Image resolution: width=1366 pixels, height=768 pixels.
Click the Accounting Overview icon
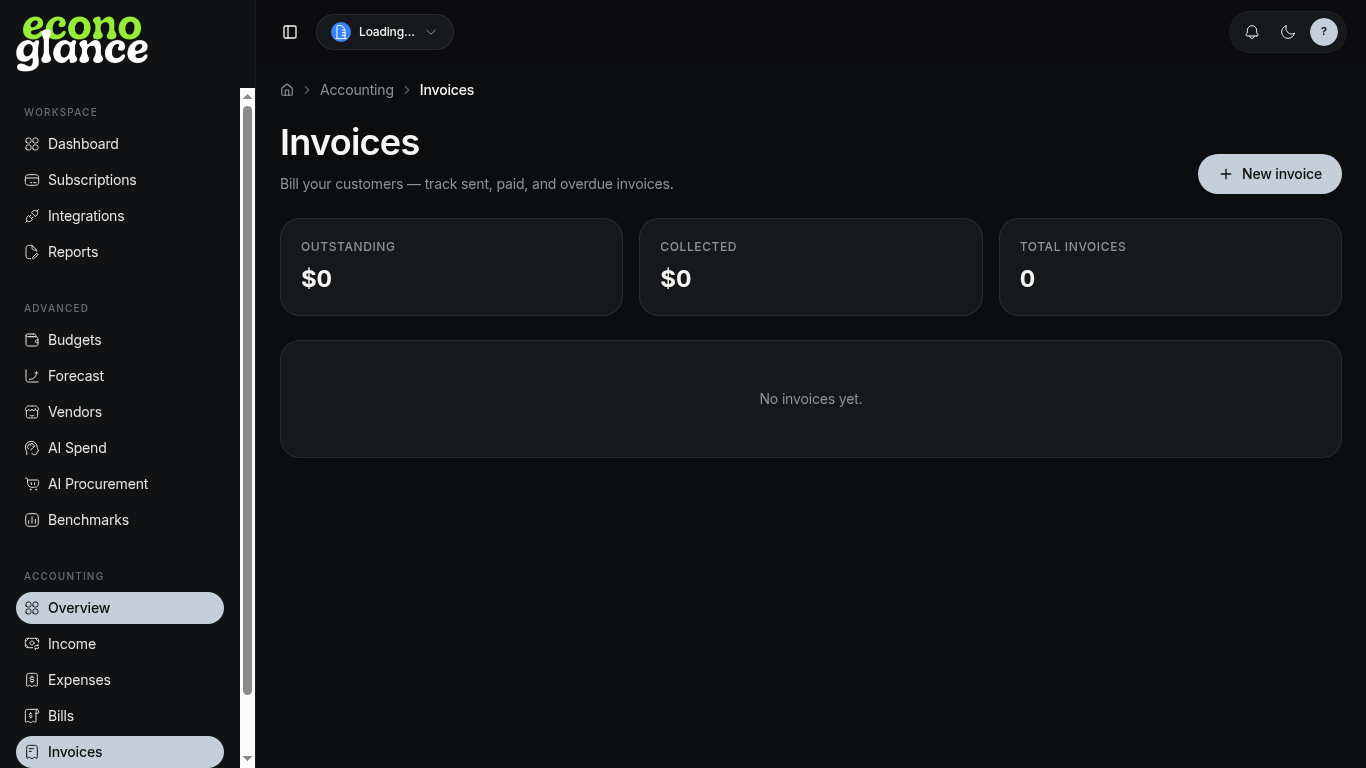(x=32, y=608)
